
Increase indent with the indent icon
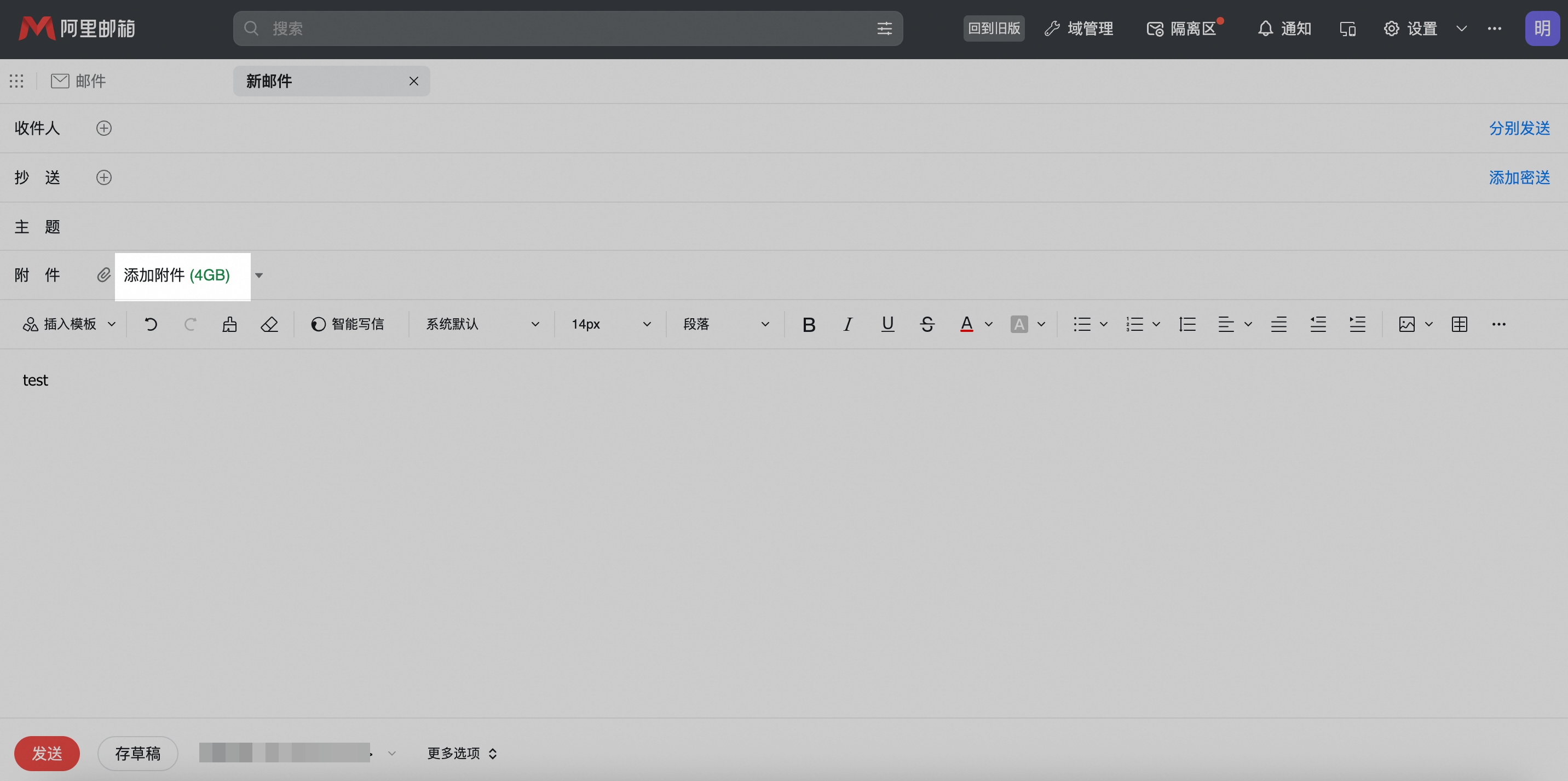pos(1357,324)
